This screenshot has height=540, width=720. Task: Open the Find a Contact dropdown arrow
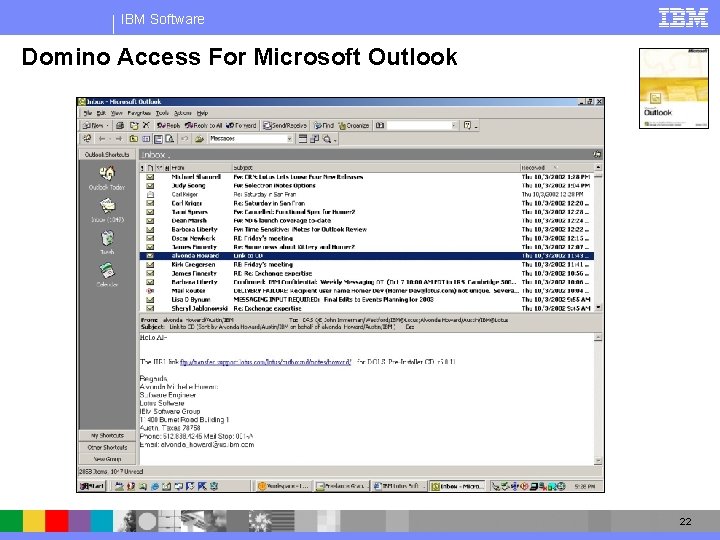tap(454, 125)
